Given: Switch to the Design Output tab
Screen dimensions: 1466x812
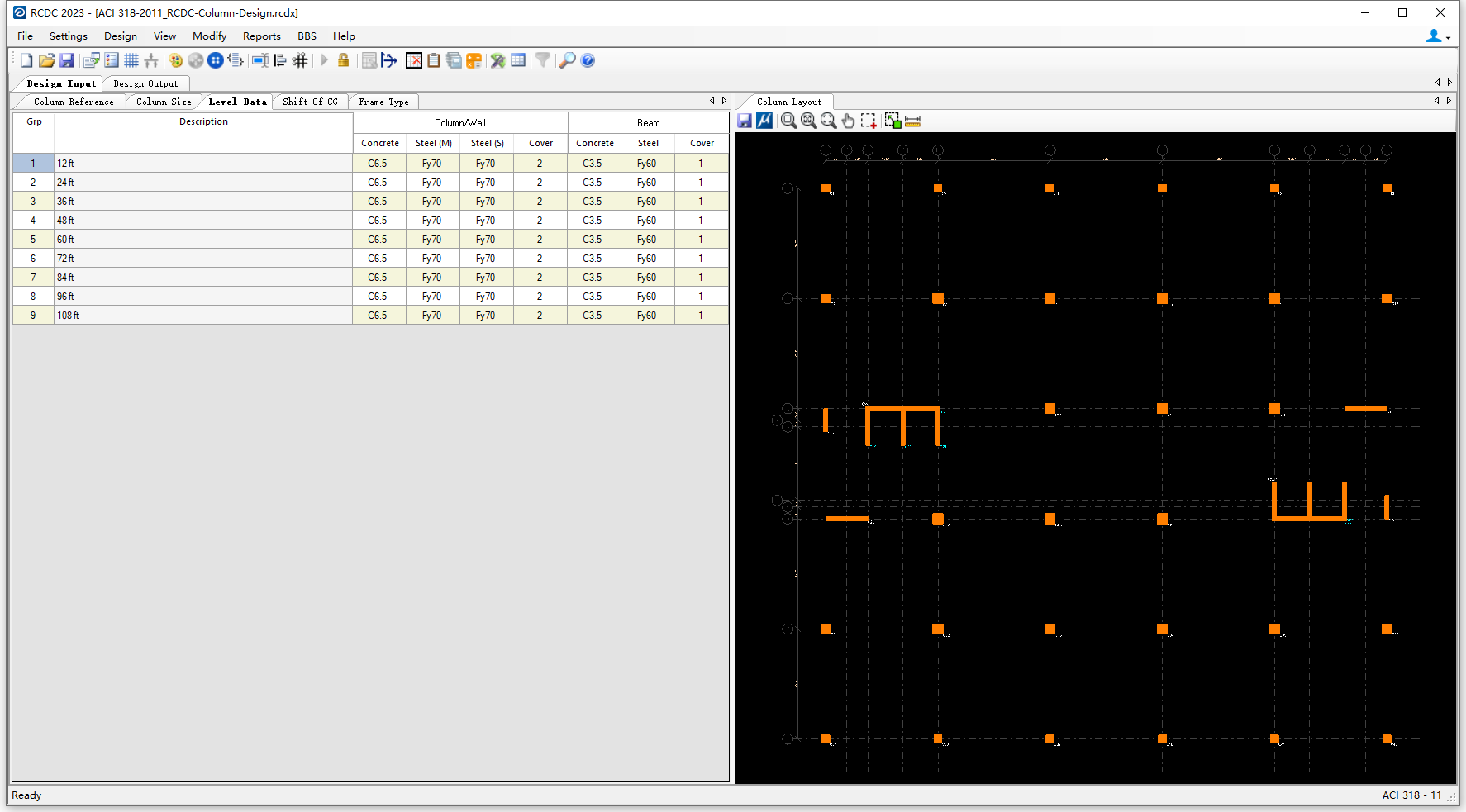Looking at the screenshot, I should click(x=145, y=83).
